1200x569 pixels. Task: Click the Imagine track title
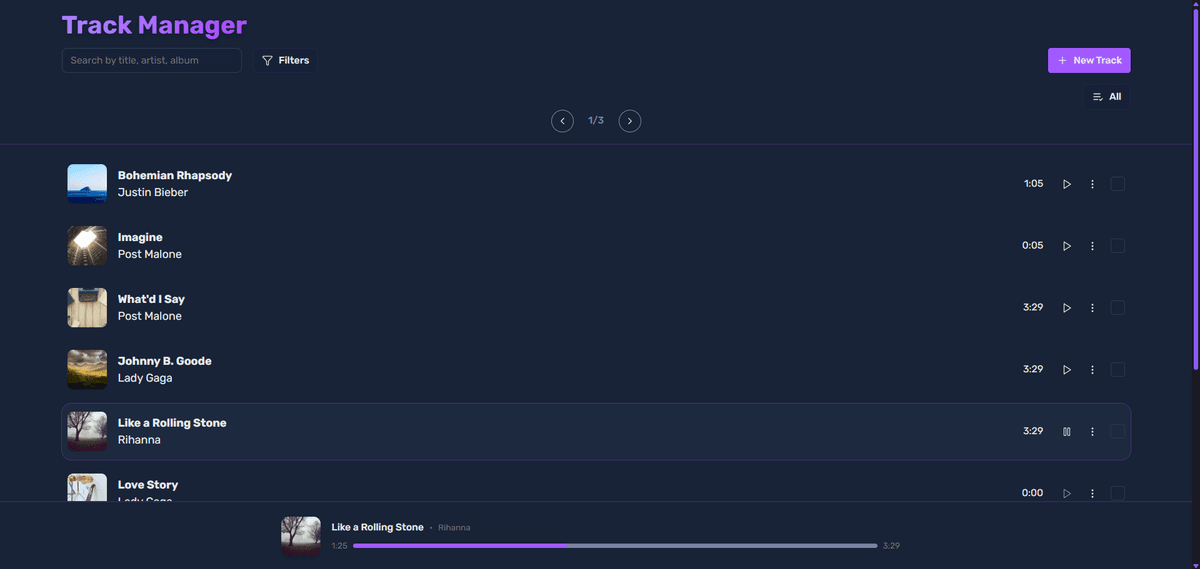140,237
